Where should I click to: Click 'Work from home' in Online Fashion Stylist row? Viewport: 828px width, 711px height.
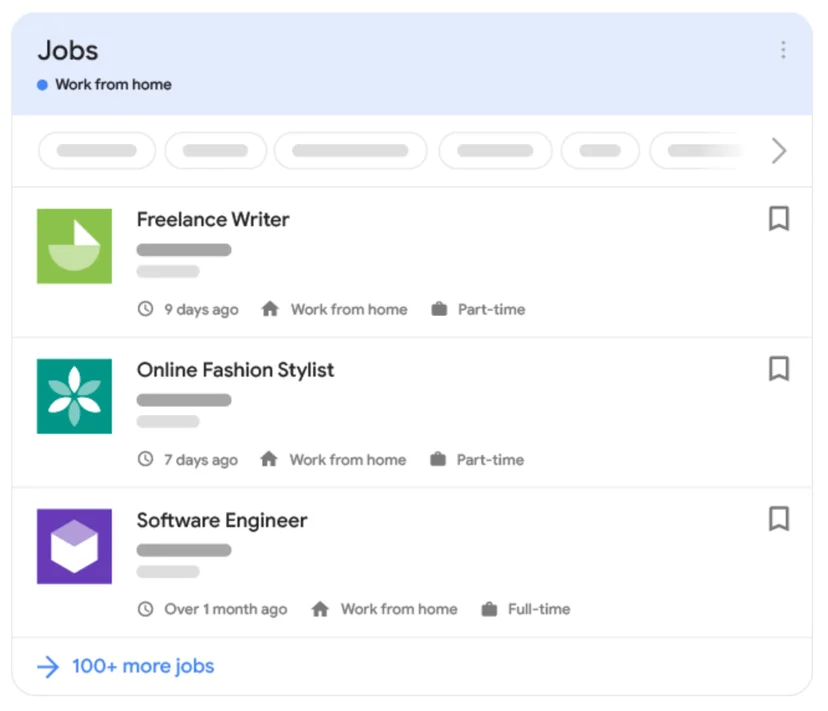click(x=348, y=460)
